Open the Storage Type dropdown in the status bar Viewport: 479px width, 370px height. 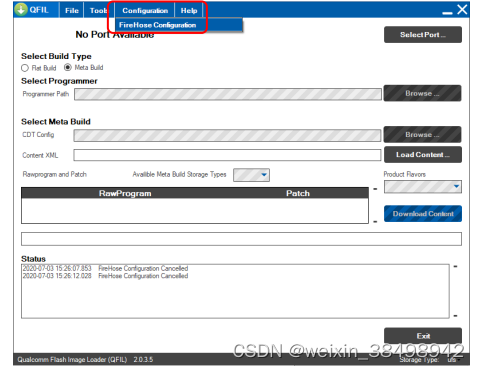coord(453,360)
